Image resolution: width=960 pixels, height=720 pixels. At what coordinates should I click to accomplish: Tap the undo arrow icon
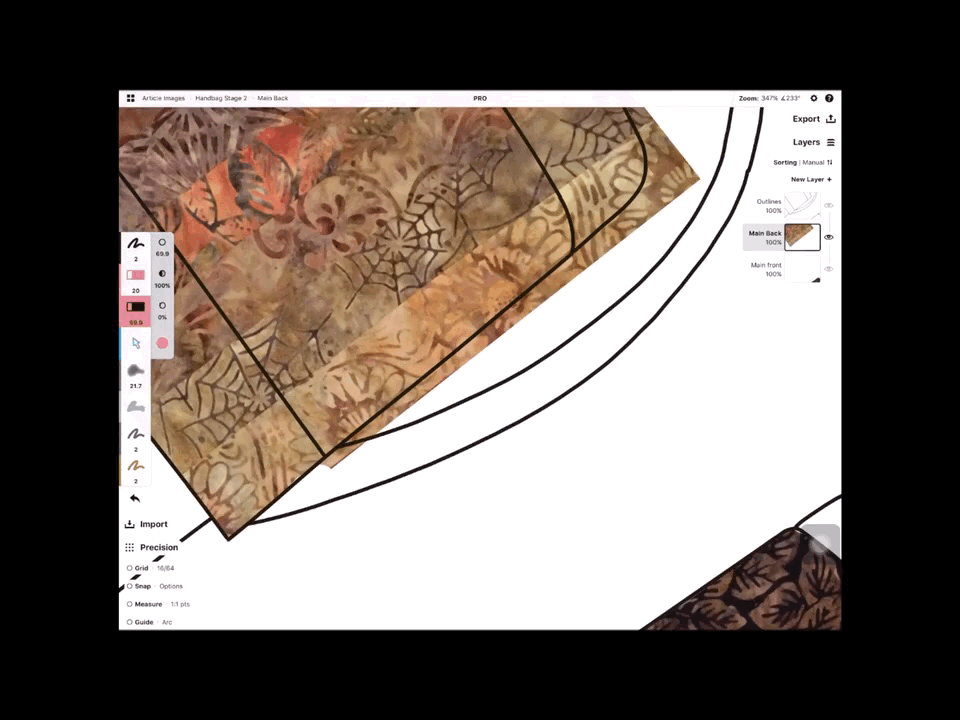point(135,498)
